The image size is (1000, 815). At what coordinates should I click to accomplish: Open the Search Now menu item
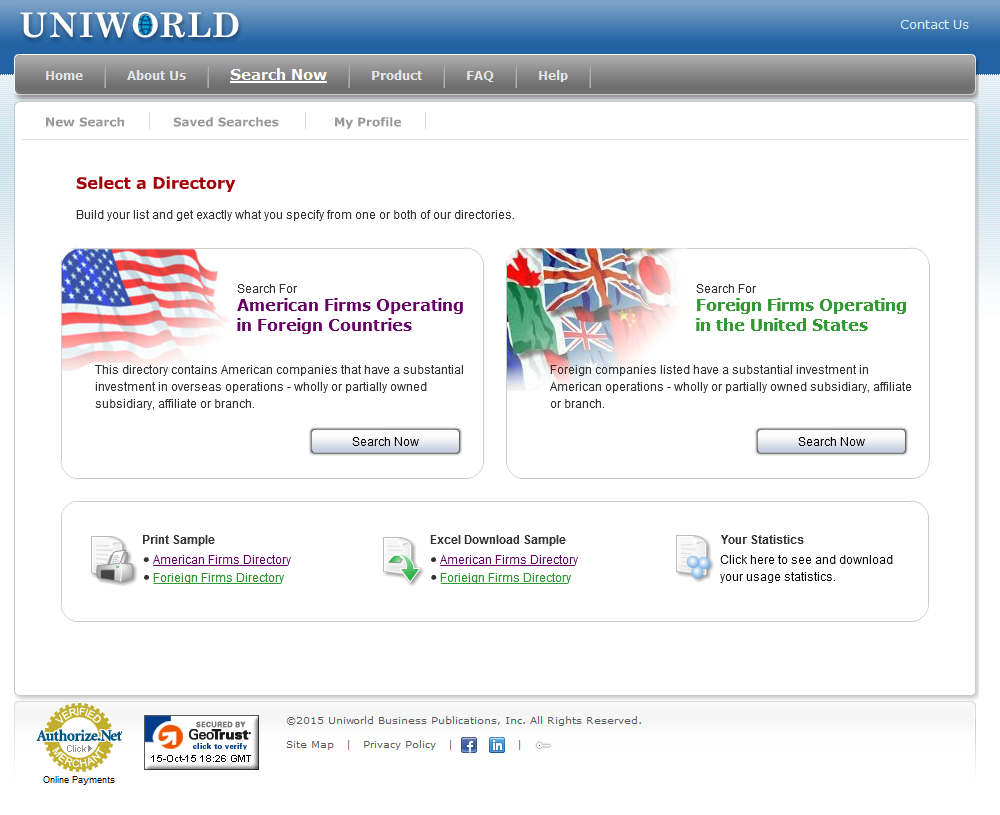click(x=278, y=75)
